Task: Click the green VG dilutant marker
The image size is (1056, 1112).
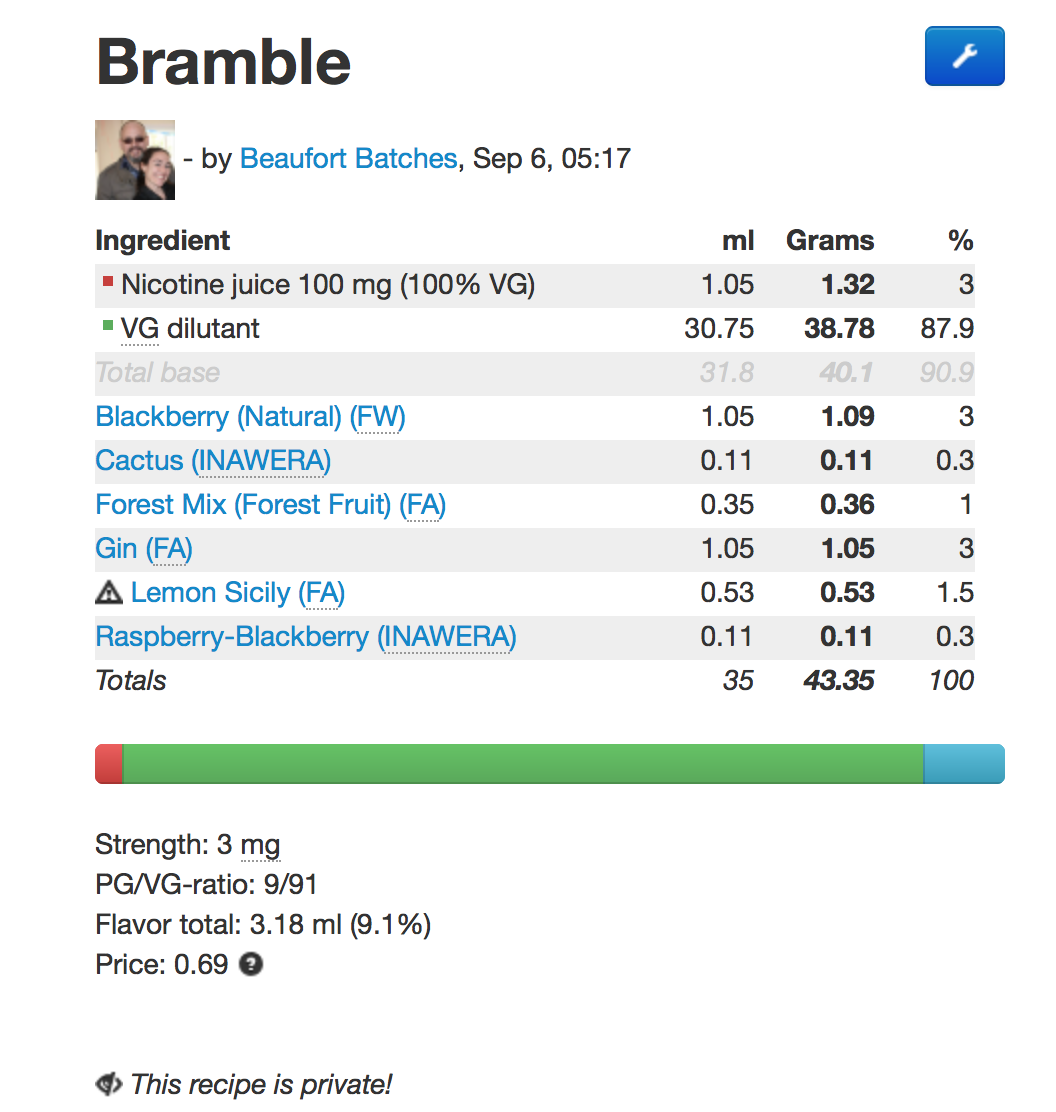Action: [108, 326]
